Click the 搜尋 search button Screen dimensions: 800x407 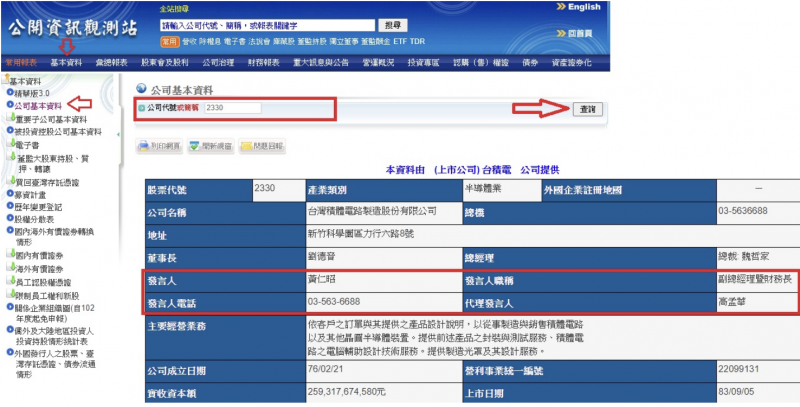(393, 25)
